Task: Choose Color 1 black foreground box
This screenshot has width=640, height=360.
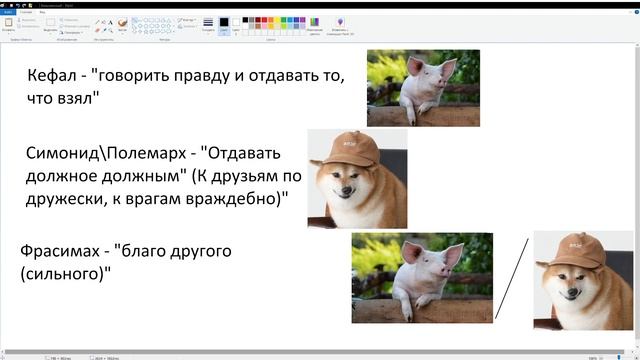Action: (x=224, y=25)
